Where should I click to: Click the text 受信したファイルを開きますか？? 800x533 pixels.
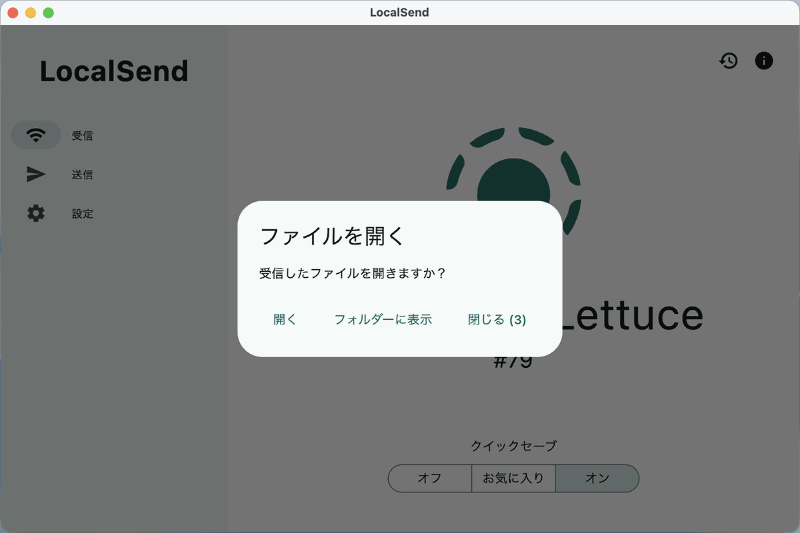tap(353, 273)
